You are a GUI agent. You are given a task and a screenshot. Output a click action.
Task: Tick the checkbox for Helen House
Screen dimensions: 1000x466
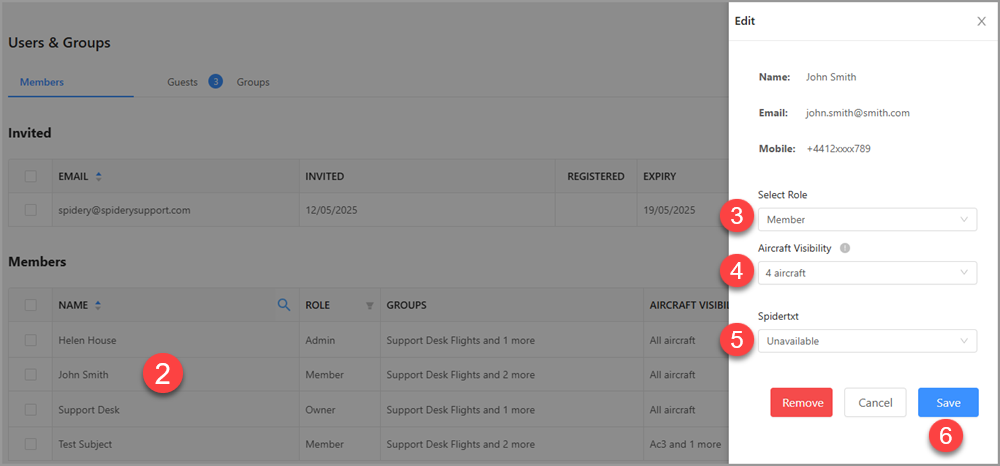pyautogui.click(x=31, y=340)
